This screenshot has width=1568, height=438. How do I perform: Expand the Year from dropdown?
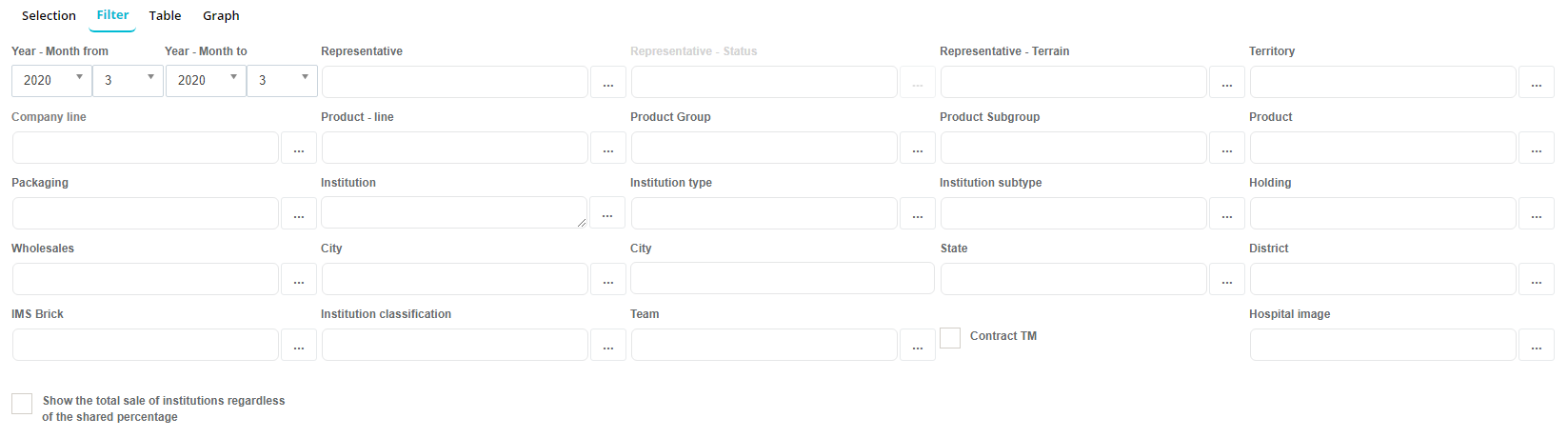51,81
